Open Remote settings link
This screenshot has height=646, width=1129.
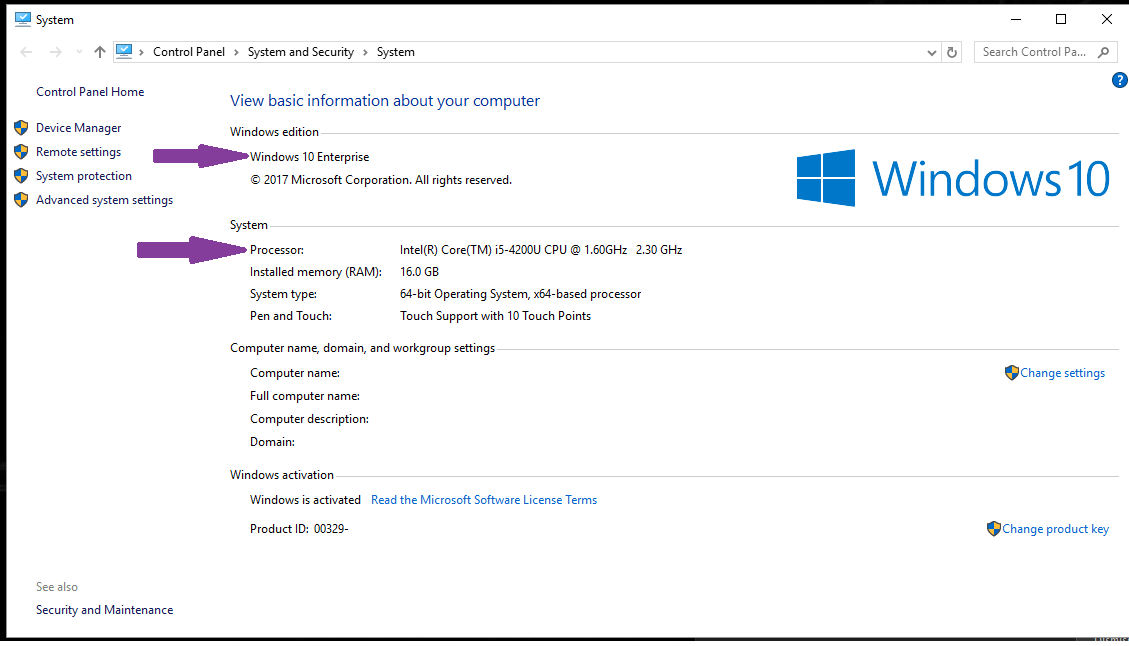[x=78, y=152]
